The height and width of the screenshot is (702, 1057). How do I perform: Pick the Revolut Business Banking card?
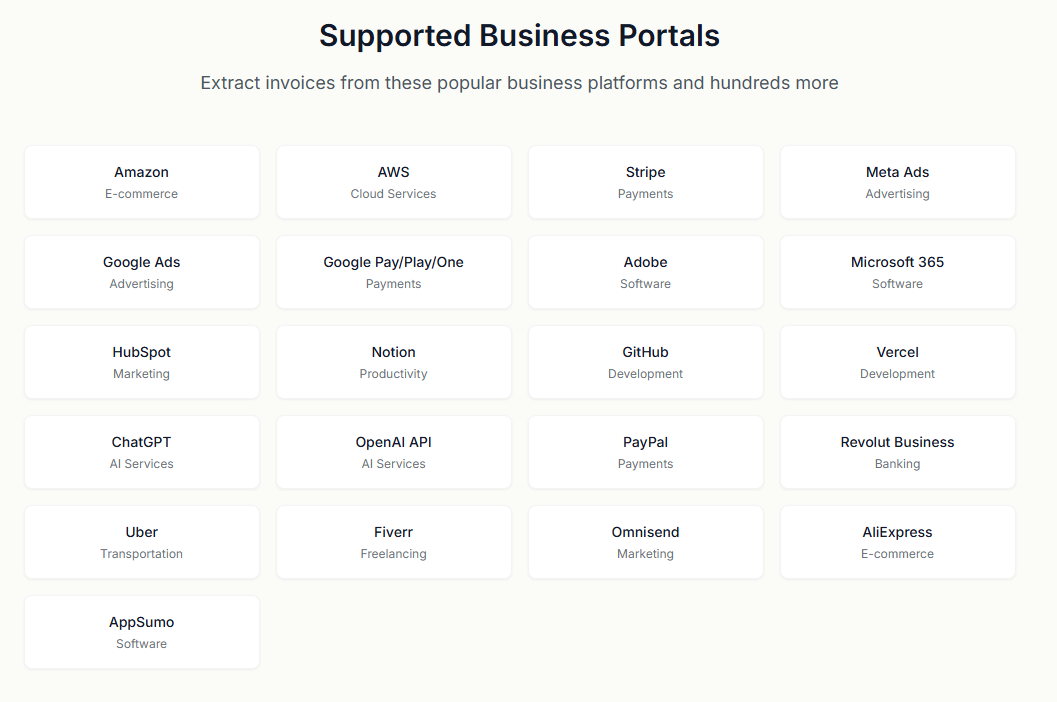tap(898, 452)
